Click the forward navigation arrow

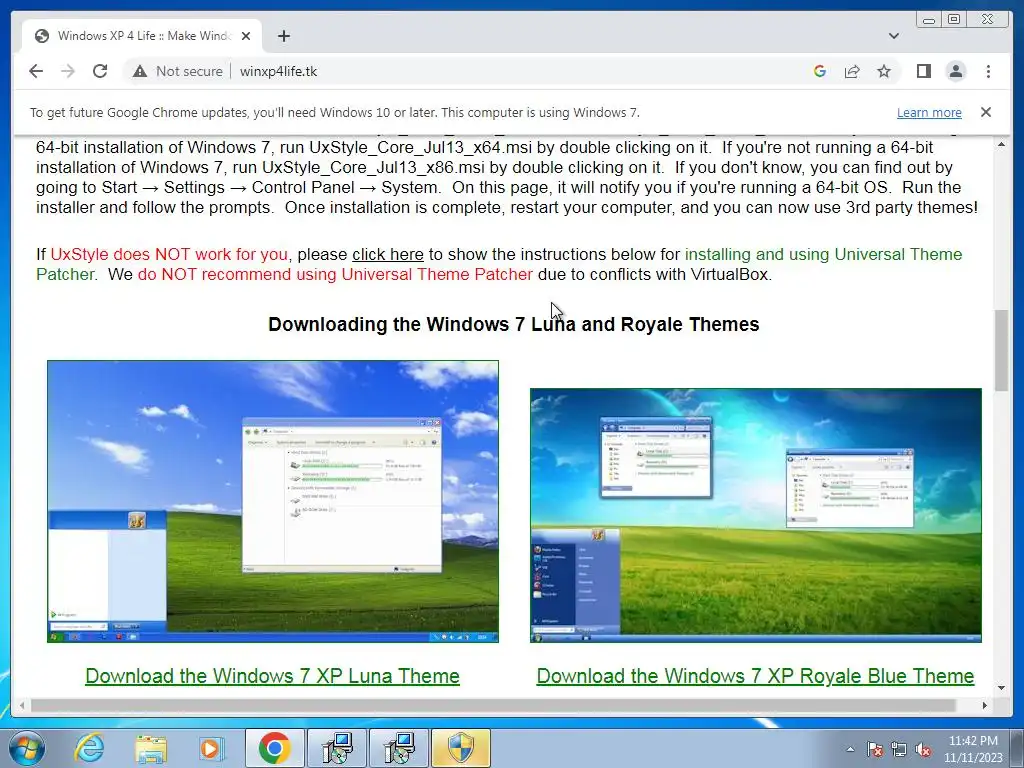click(68, 71)
